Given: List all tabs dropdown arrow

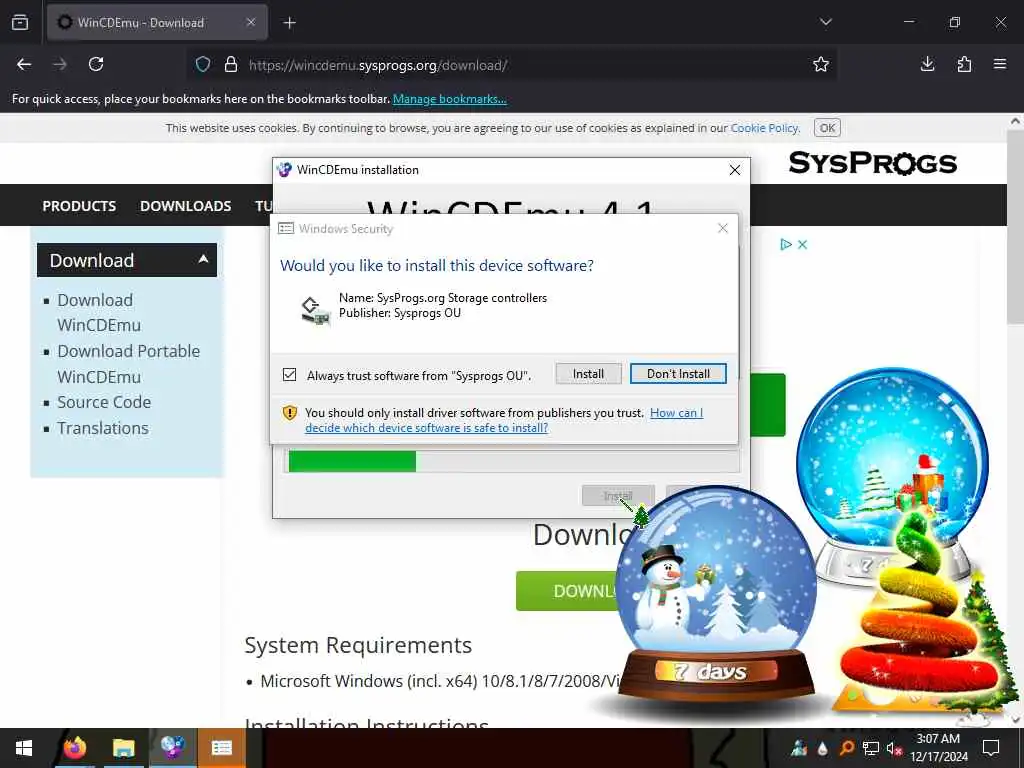Looking at the screenshot, I should pyautogui.click(x=825, y=22).
